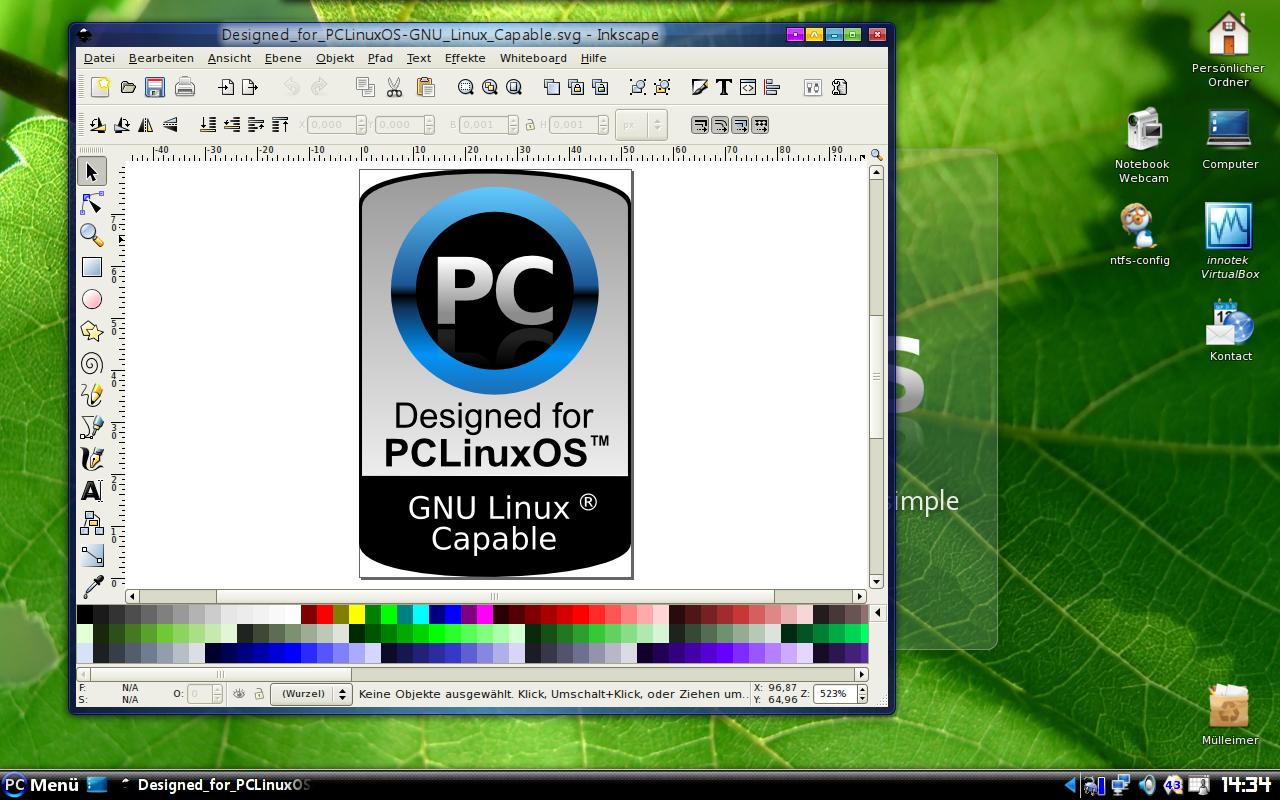The width and height of the screenshot is (1280, 800).
Task: Open the XML editor icon
Action: [x=748, y=87]
